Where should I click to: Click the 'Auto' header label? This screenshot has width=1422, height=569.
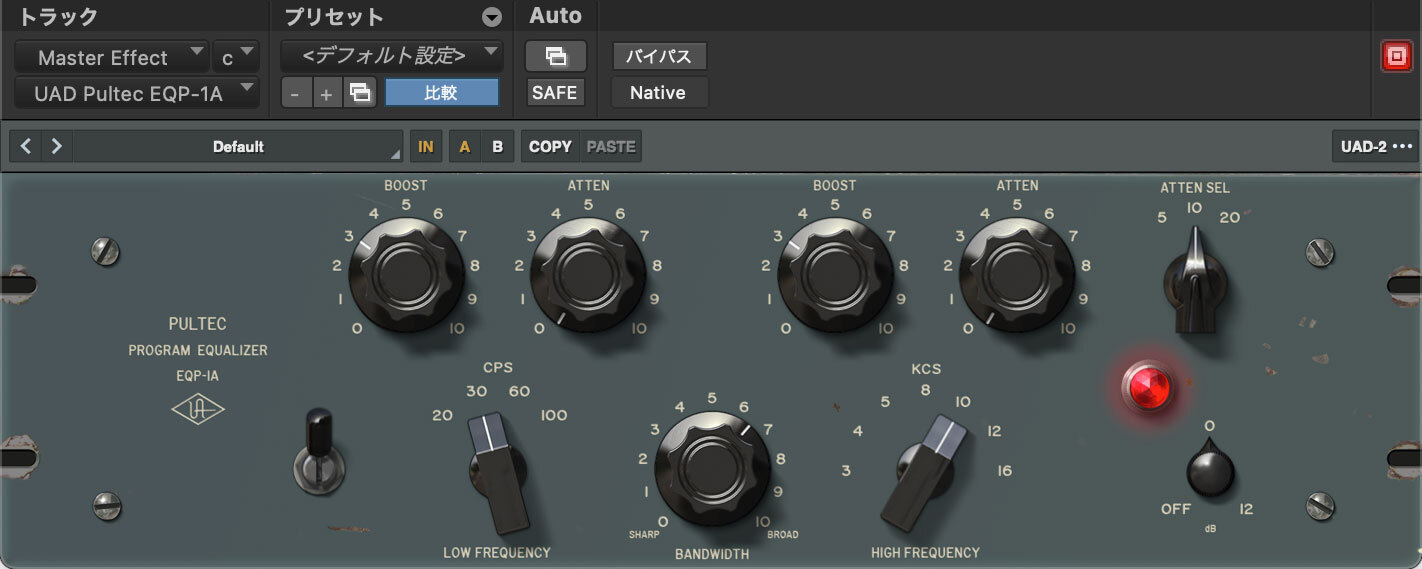(x=556, y=16)
